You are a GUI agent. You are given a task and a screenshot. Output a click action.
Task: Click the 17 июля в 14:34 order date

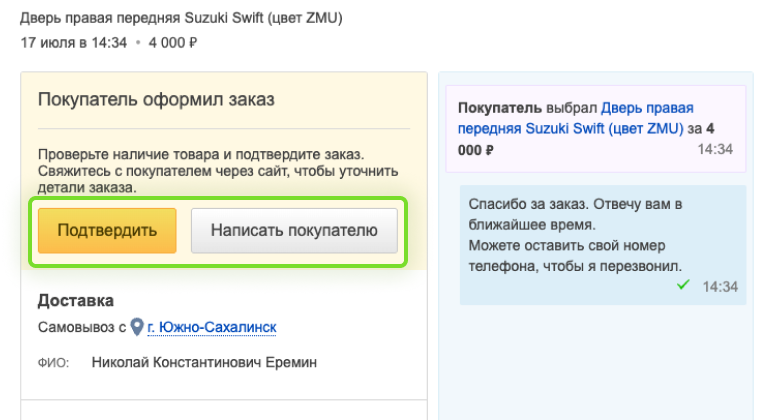pos(74,43)
